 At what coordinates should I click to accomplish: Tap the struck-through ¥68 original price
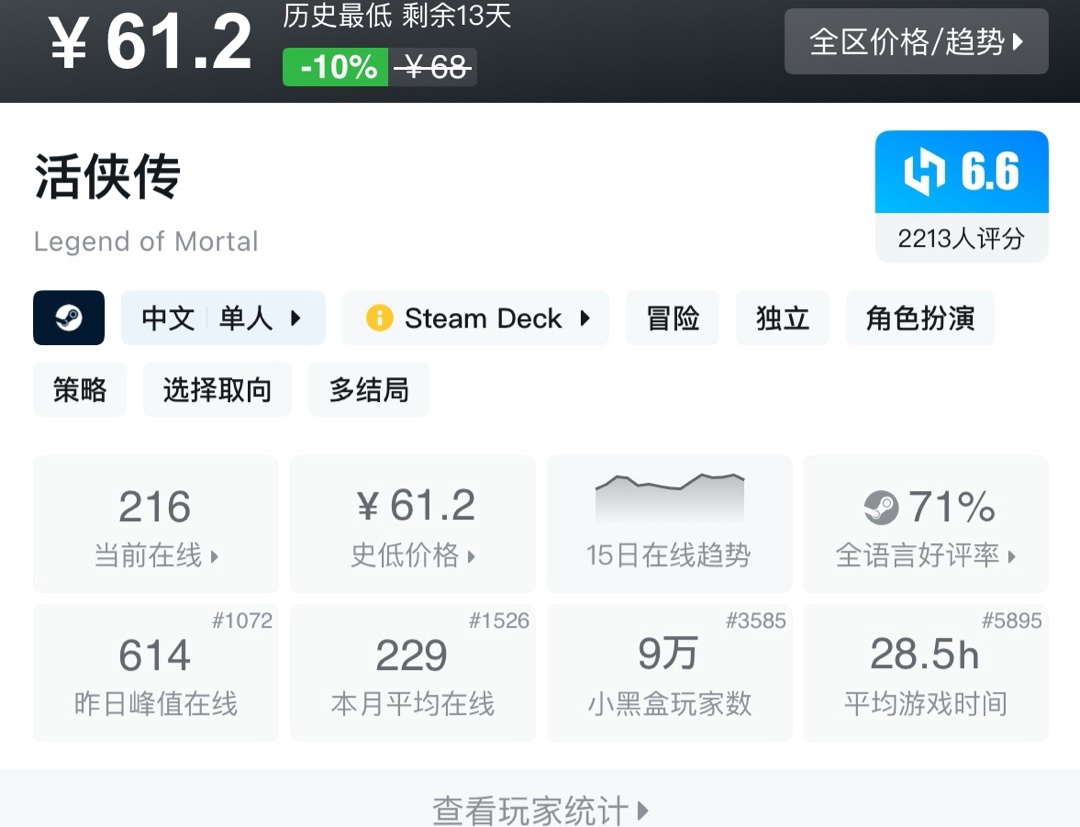tap(433, 67)
